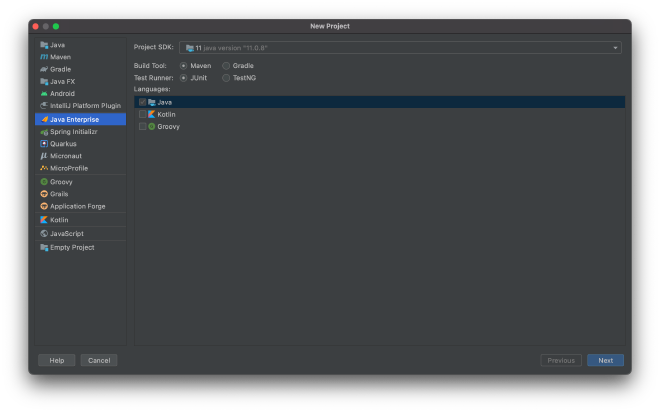
Task: Click Kotlin icon in Languages list
Action: pyautogui.click(x=152, y=114)
